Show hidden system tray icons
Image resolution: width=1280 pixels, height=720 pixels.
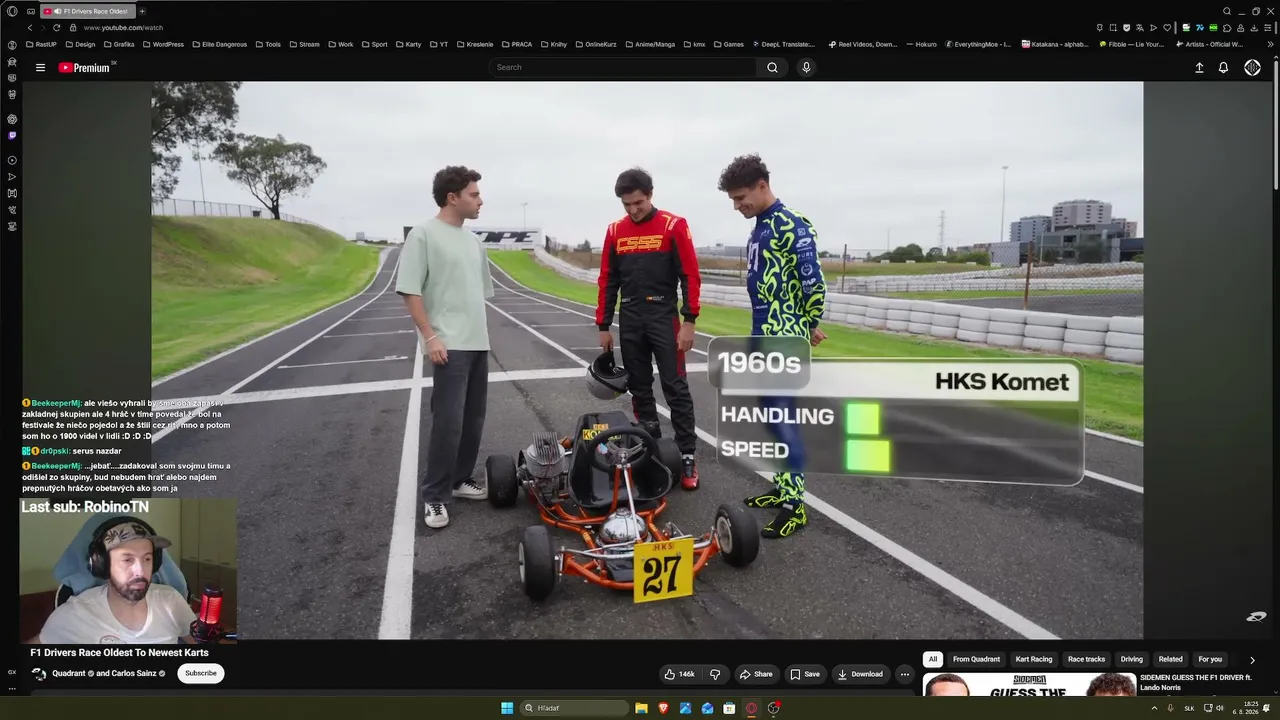point(1154,708)
